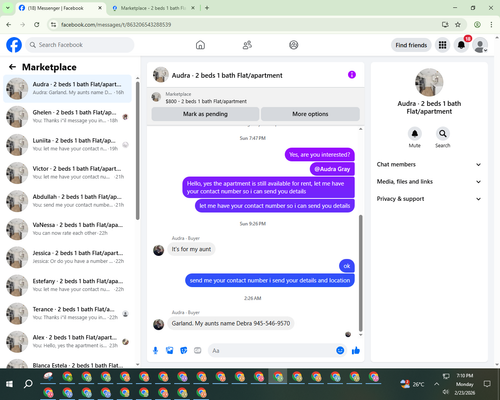Click Audra's profile picture beside "It's for my aunt"

pos(158,250)
